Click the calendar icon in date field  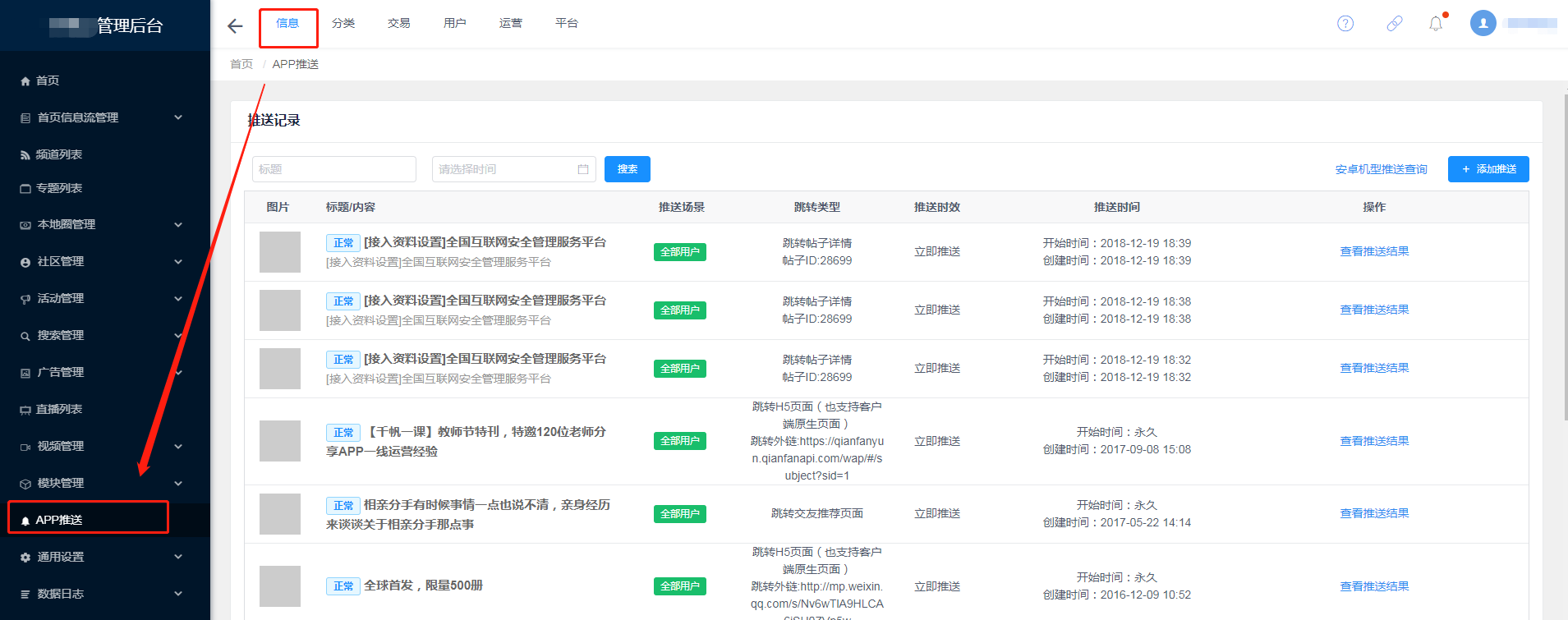click(583, 169)
